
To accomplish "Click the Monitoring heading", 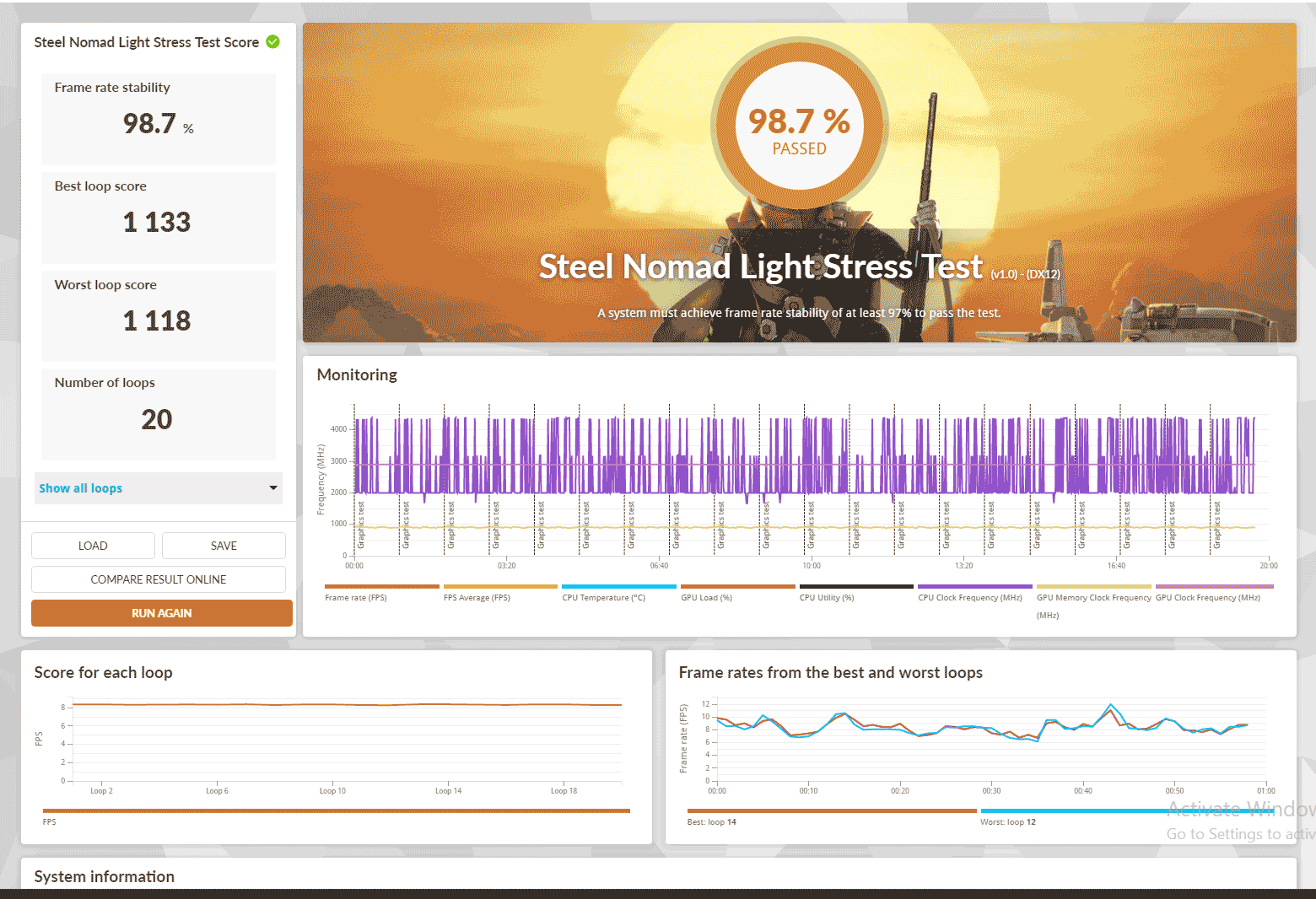I will 357,375.
